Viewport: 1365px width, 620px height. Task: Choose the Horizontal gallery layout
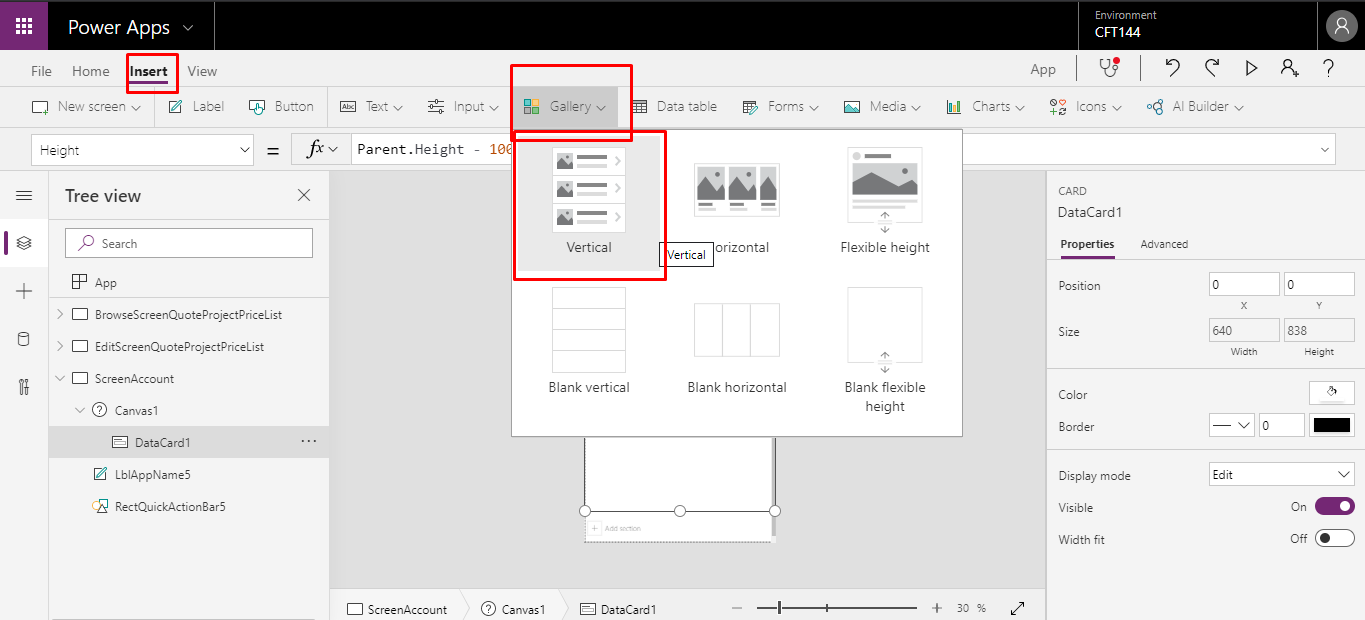point(737,201)
